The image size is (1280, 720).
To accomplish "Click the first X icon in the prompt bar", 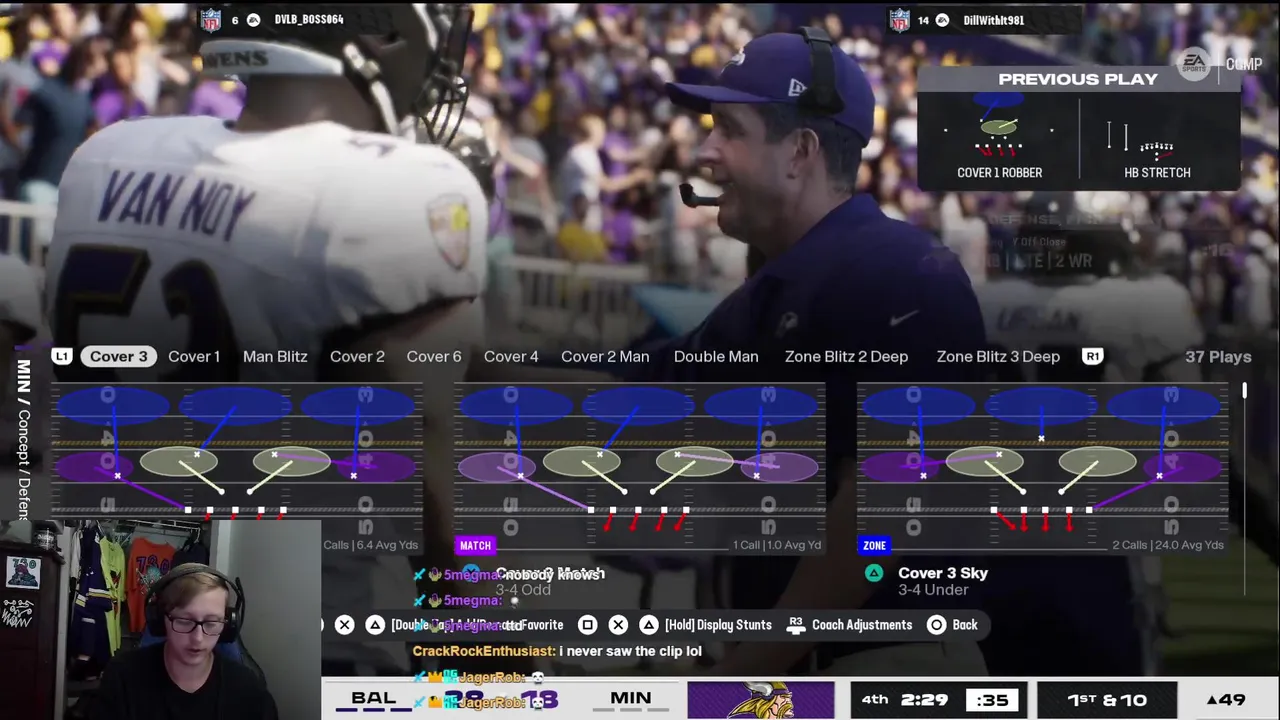I will 344,624.
